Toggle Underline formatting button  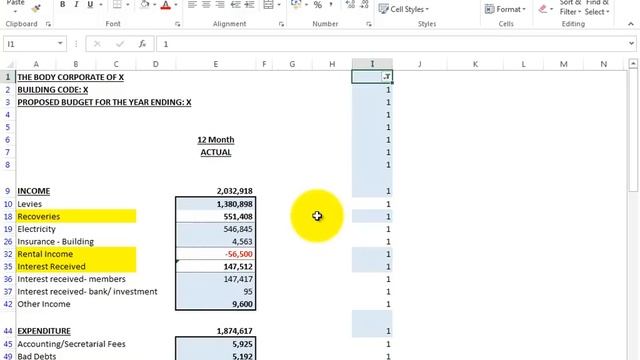[x=90, y=4]
